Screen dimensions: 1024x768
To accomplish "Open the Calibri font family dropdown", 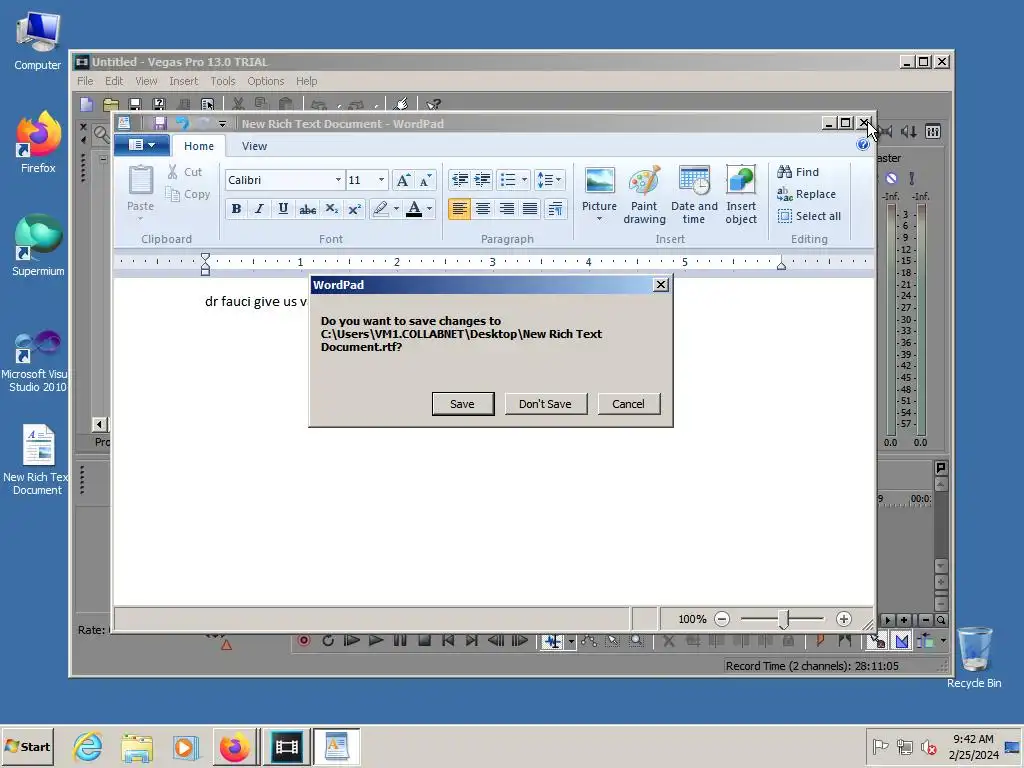I will [338, 180].
